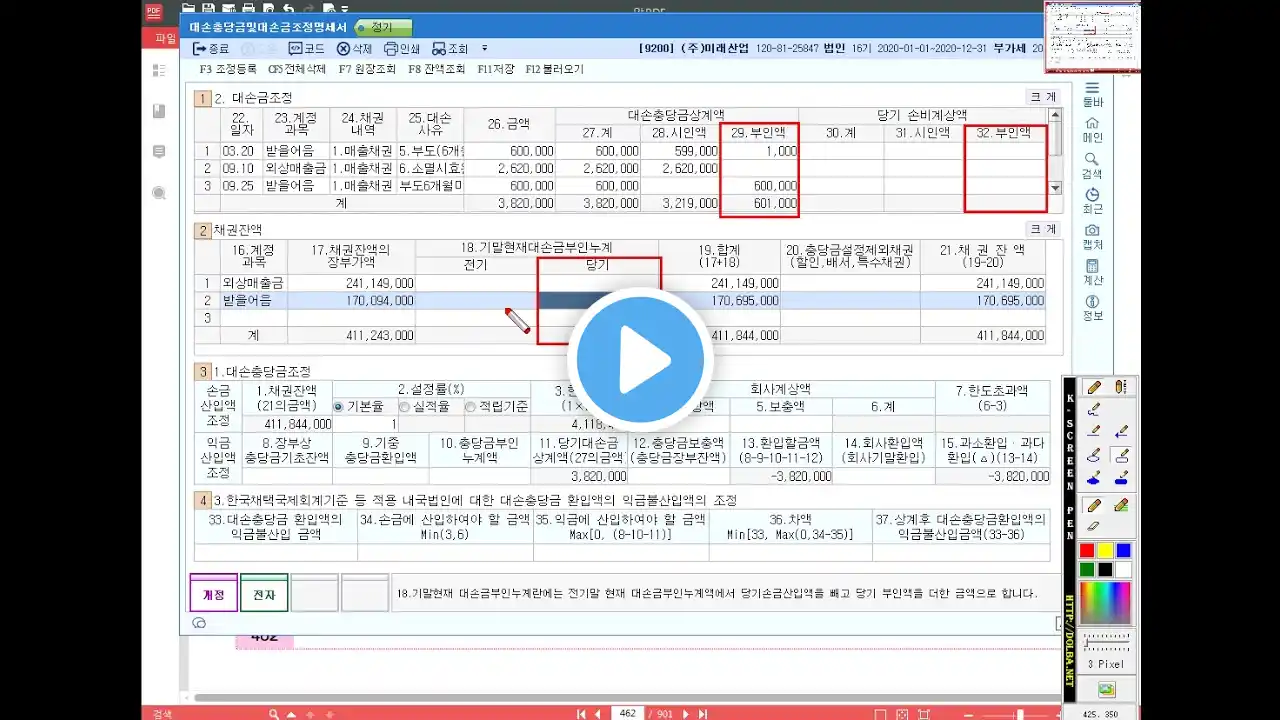Open the 정보 info sidebar icon
1280x720 pixels.
[1093, 308]
